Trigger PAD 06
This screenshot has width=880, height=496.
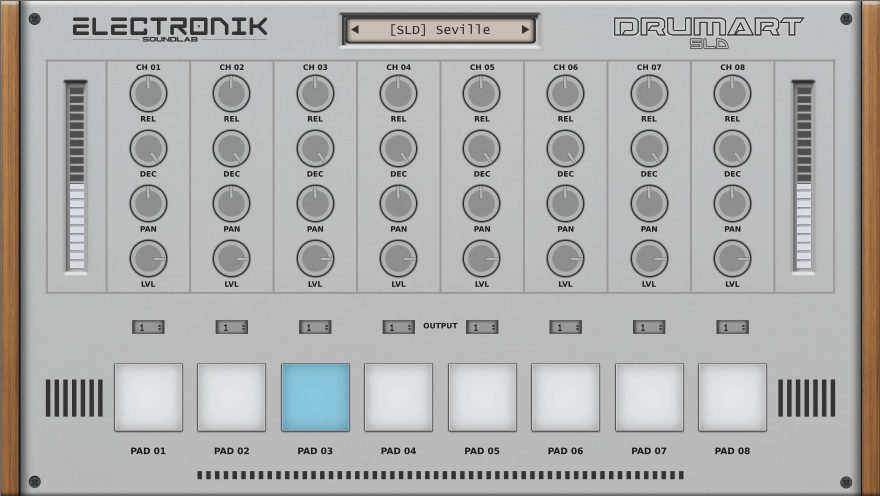click(566, 397)
